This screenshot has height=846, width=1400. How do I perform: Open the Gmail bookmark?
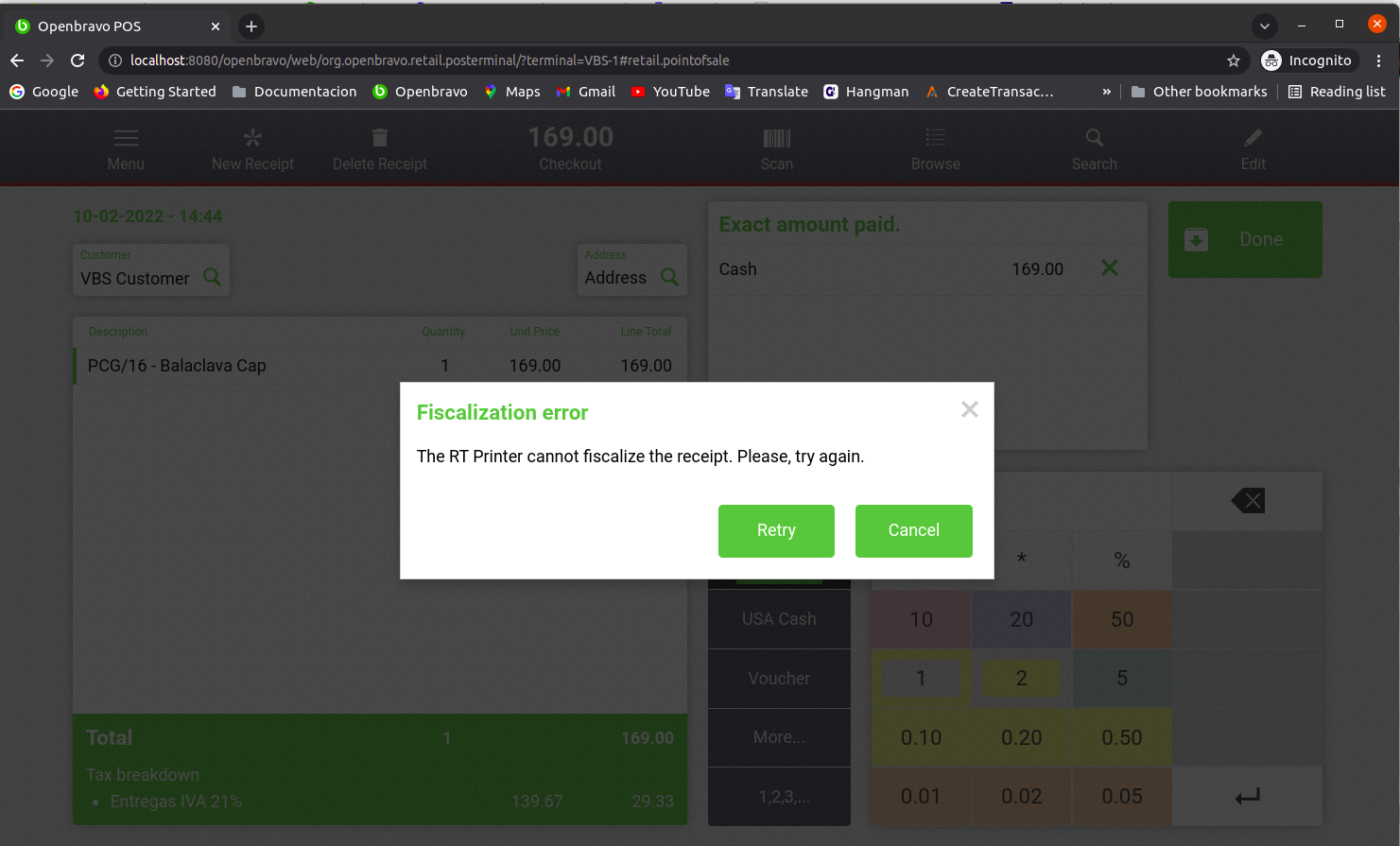pyautogui.click(x=586, y=92)
